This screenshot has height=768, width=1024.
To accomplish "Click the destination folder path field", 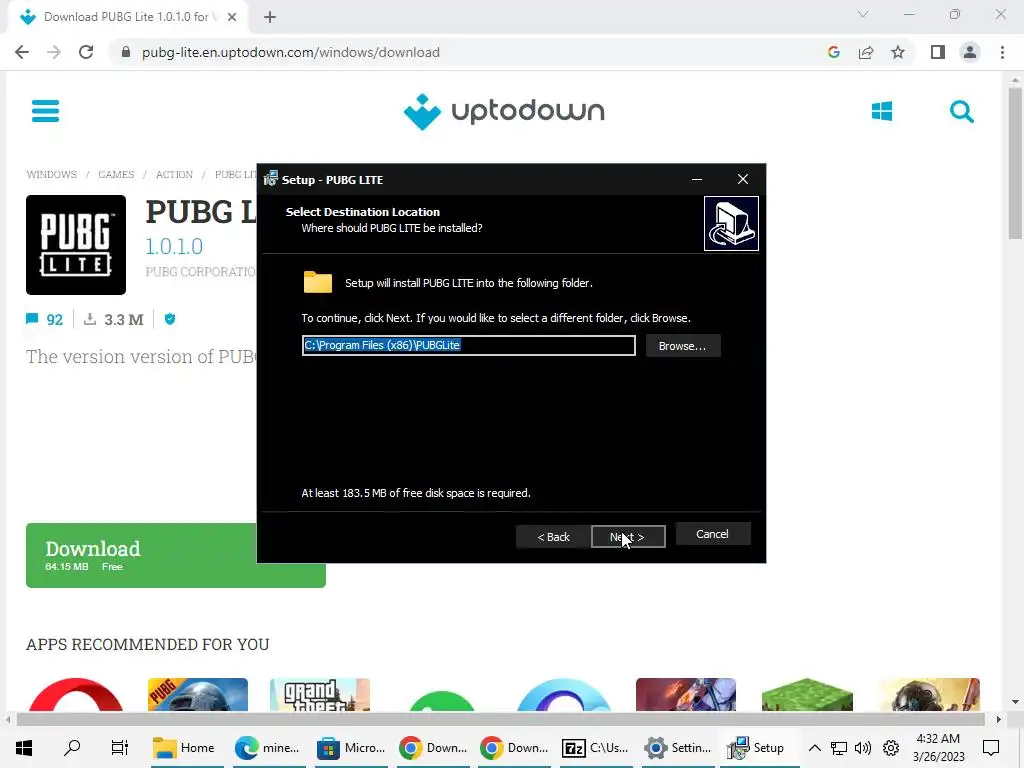I will pyautogui.click(x=468, y=345).
